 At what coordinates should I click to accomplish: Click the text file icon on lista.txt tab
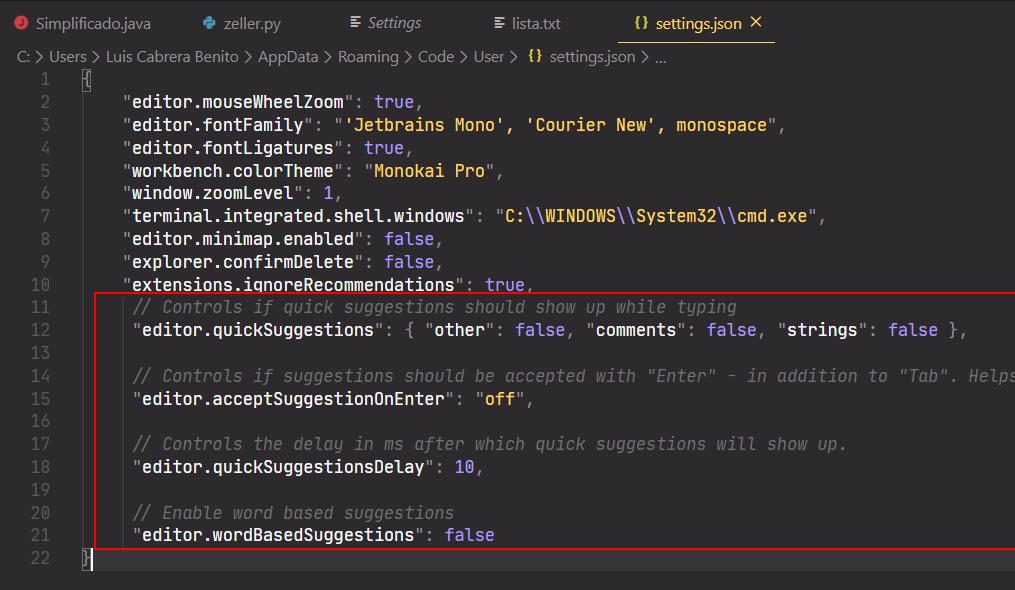point(500,23)
